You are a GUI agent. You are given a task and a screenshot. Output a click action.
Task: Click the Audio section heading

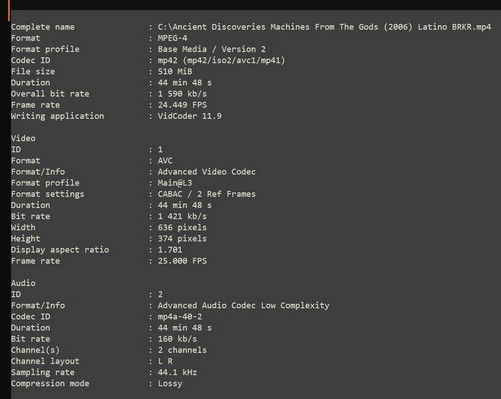click(x=23, y=283)
